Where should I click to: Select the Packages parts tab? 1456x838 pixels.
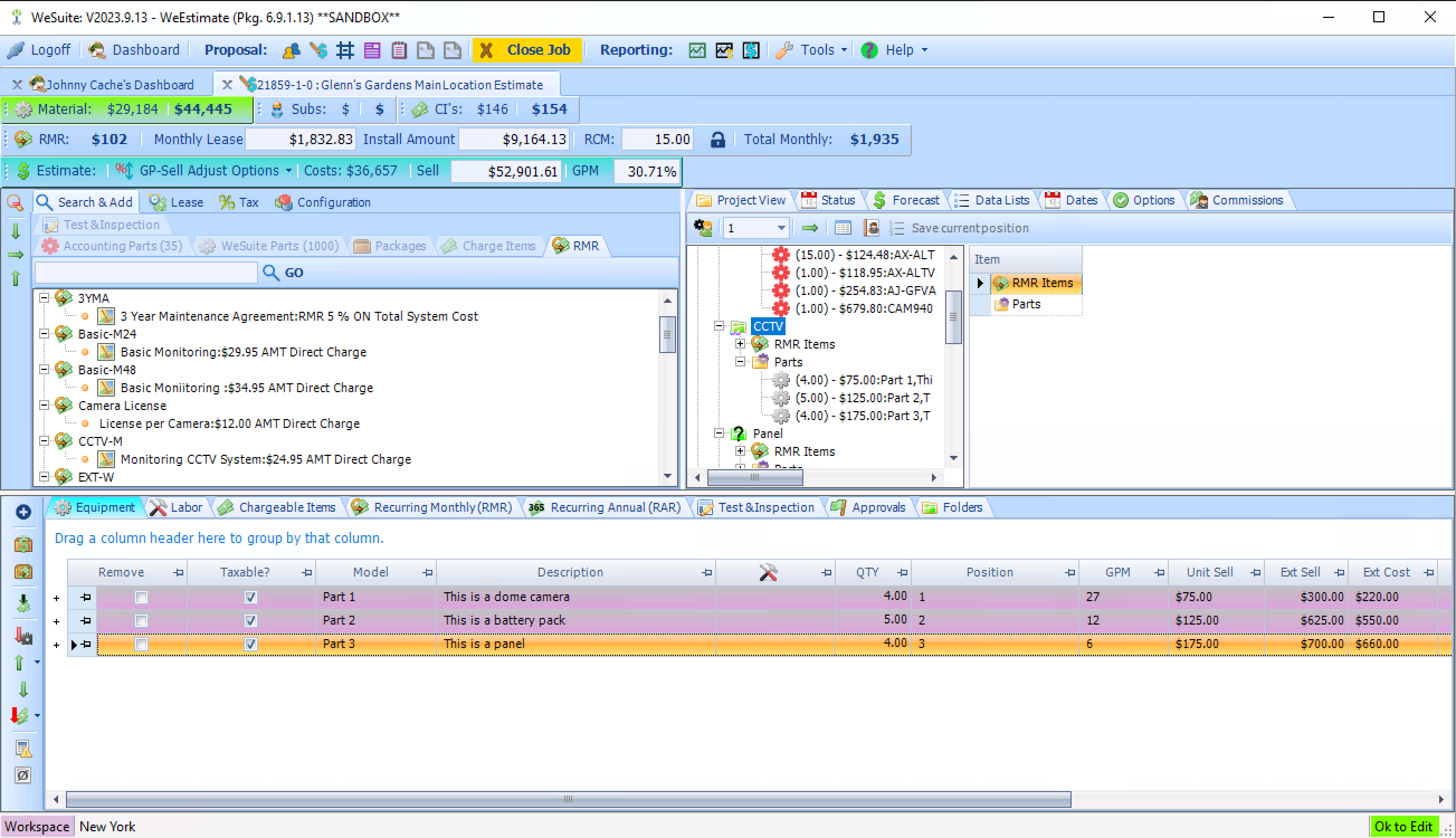(389, 246)
